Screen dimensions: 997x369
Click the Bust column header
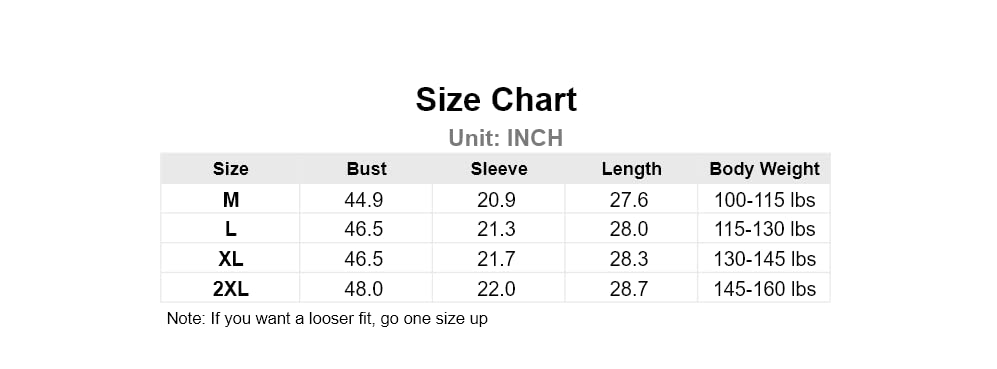tap(366, 169)
